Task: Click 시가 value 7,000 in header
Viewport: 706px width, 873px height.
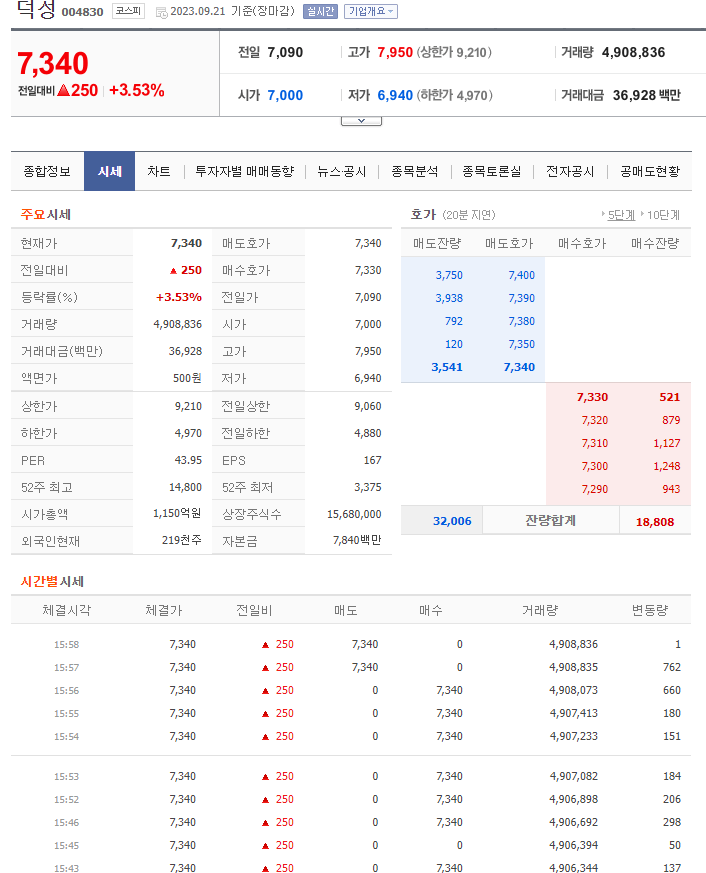Action: tap(285, 95)
